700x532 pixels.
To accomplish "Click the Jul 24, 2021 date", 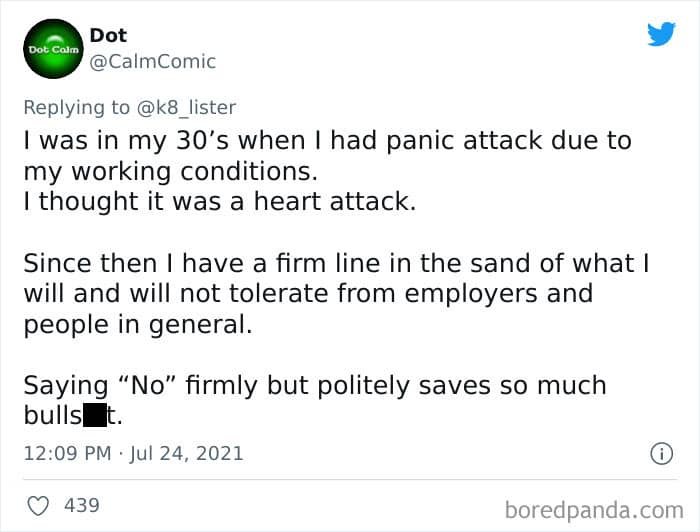I will point(186,453).
